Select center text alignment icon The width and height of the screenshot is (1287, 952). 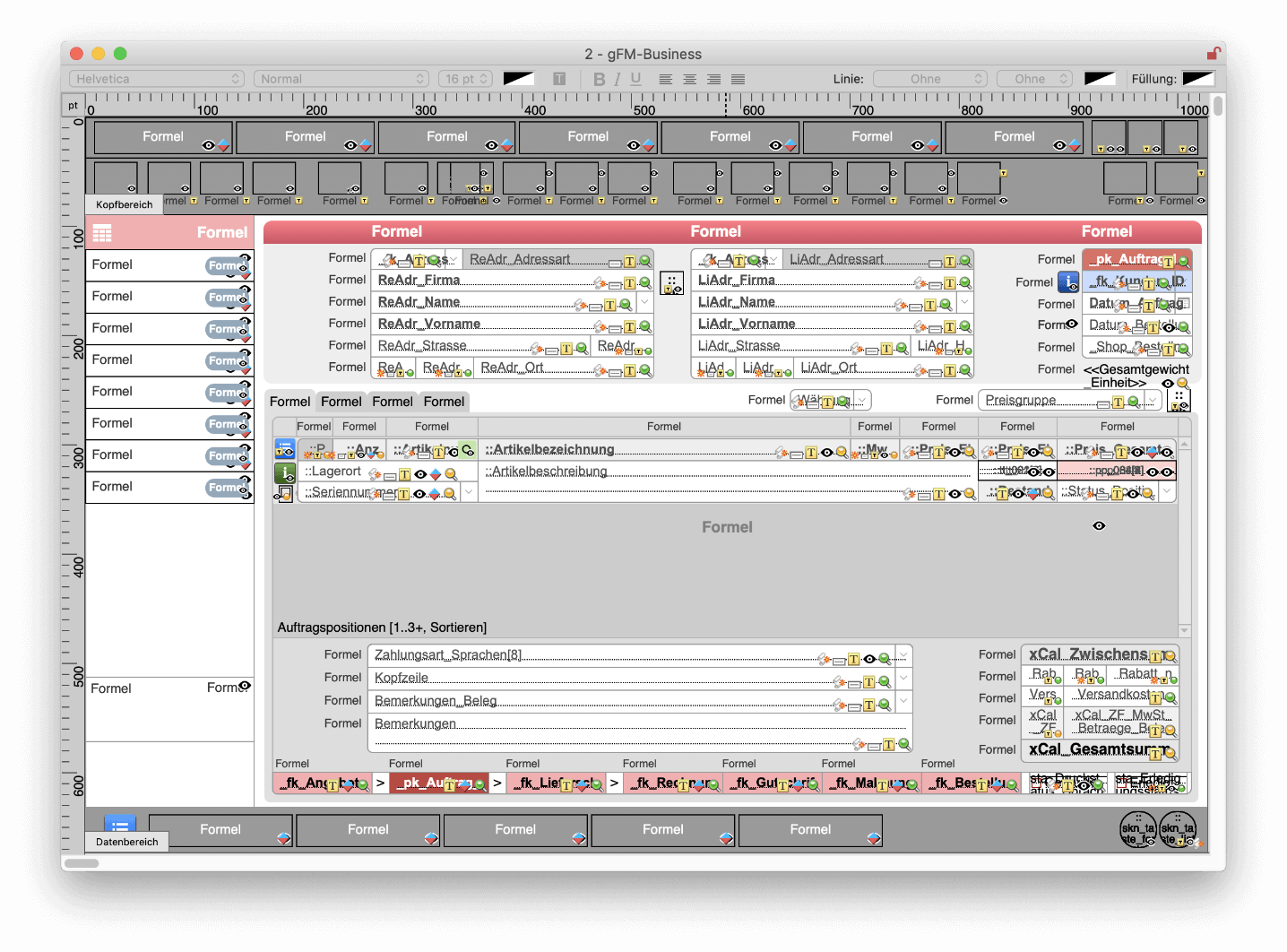[x=689, y=79]
